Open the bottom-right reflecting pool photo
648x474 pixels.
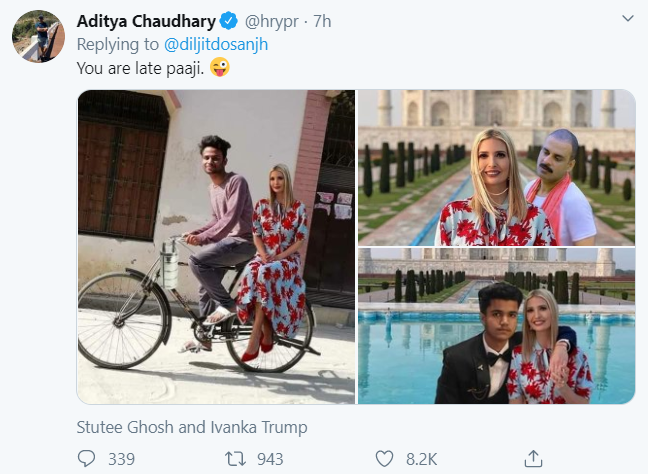tap(496, 326)
